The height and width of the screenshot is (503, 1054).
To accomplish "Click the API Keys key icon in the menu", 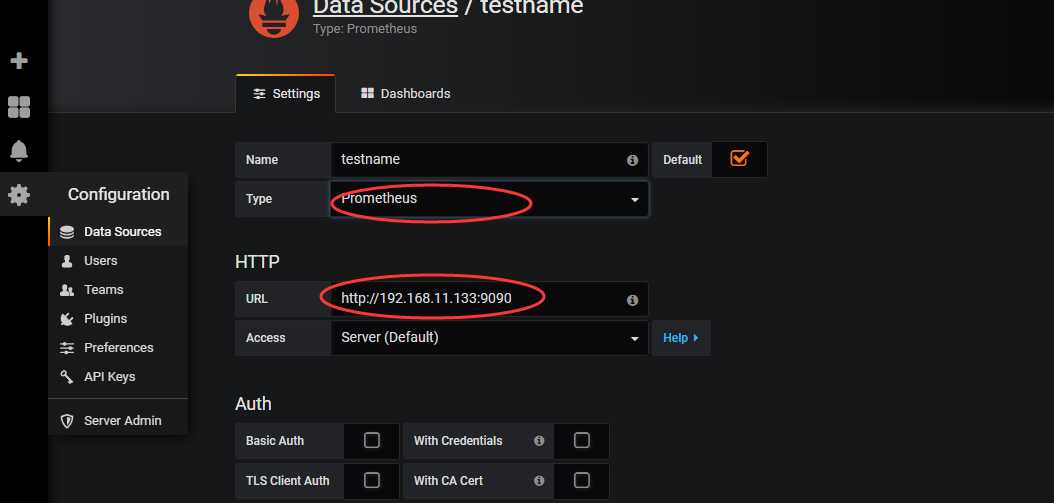I will pyautogui.click(x=67, y=377).
